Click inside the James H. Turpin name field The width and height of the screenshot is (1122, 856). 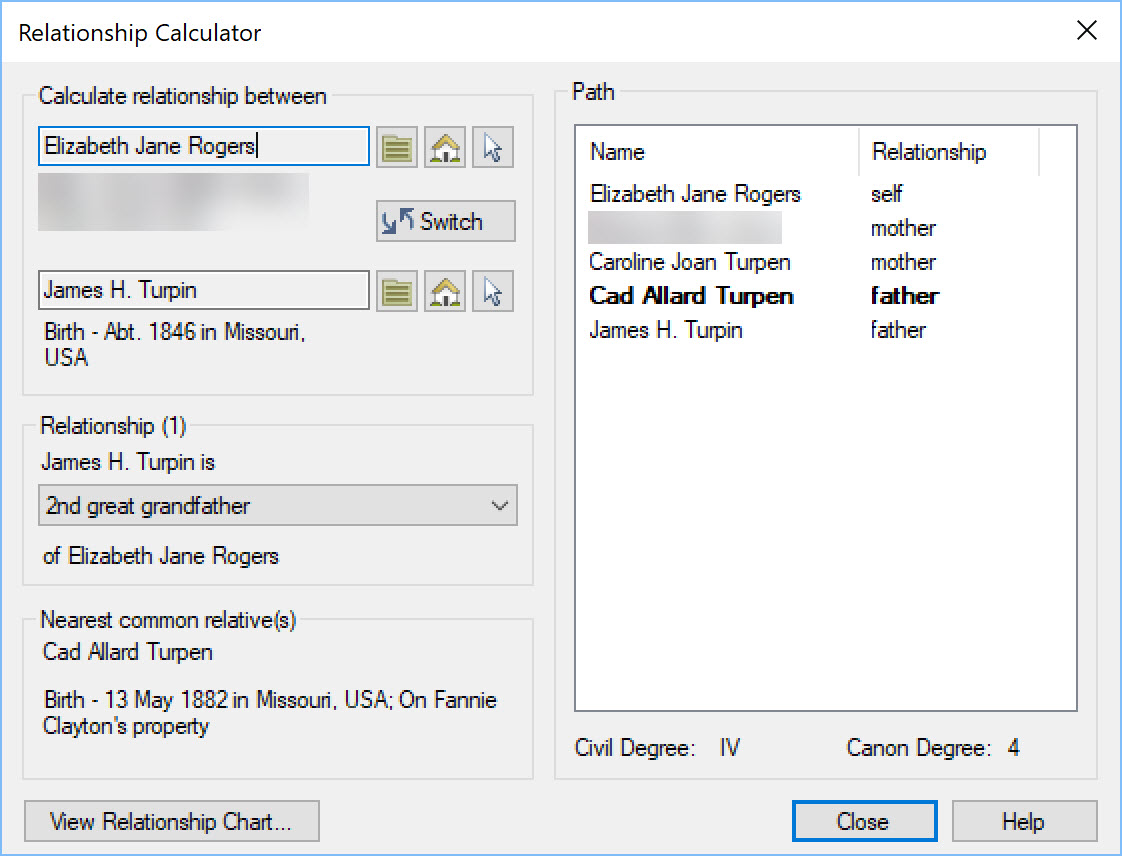click(x=203, y=291)
